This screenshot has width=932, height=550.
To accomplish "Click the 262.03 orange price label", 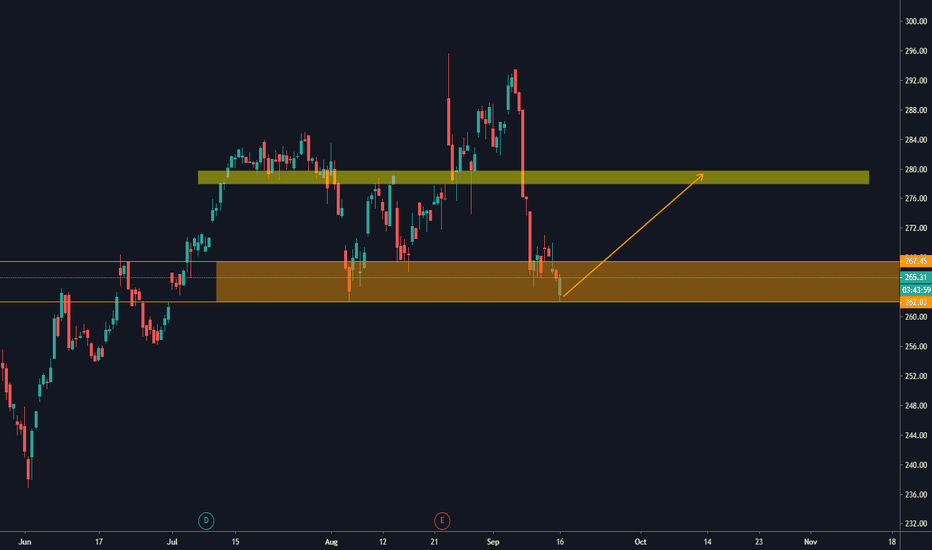I will 916,302.
